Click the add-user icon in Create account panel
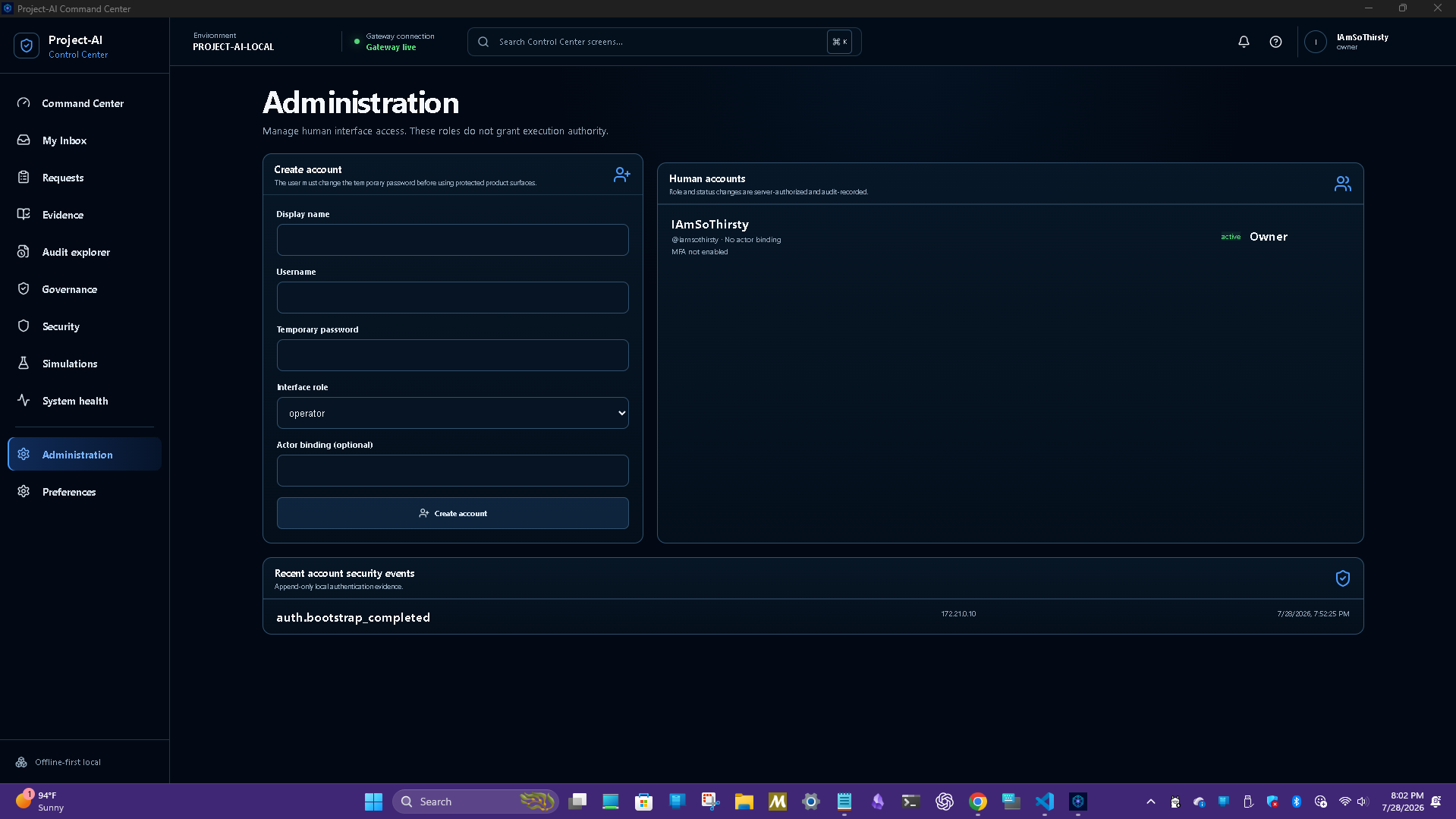 point(621,175)
